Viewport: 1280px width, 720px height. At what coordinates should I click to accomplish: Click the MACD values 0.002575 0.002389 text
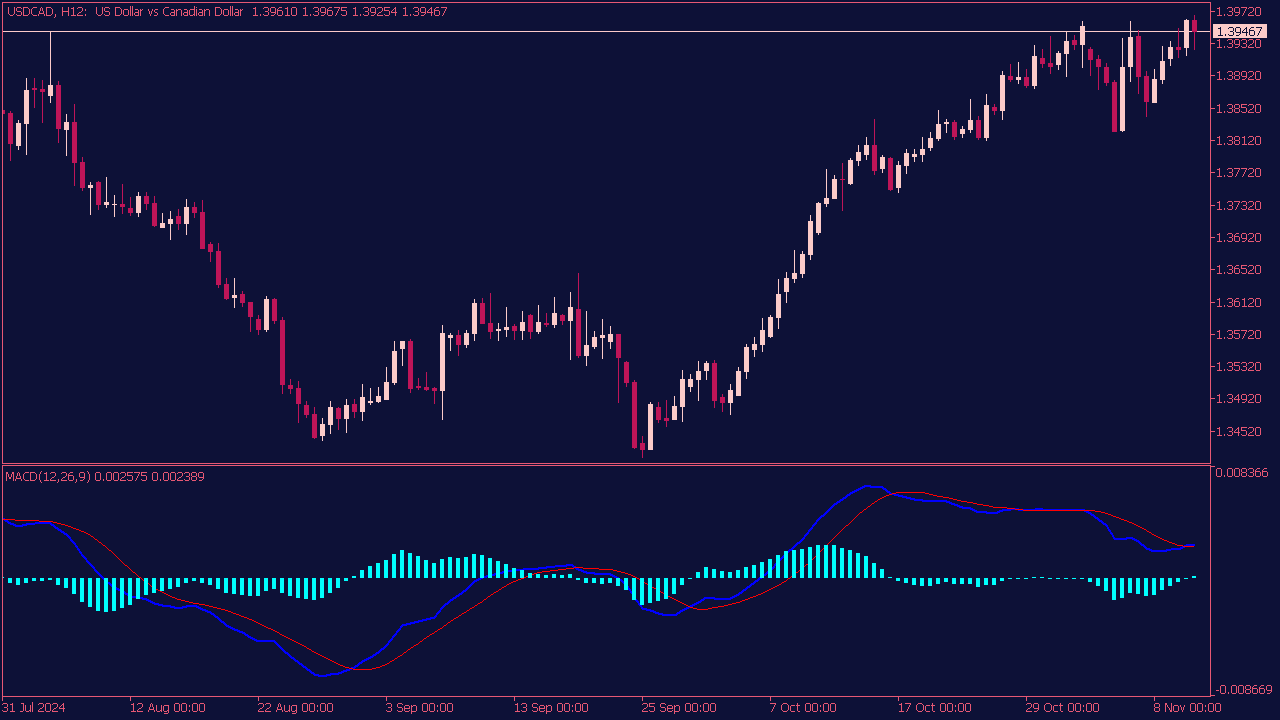(x=150, y=477)
